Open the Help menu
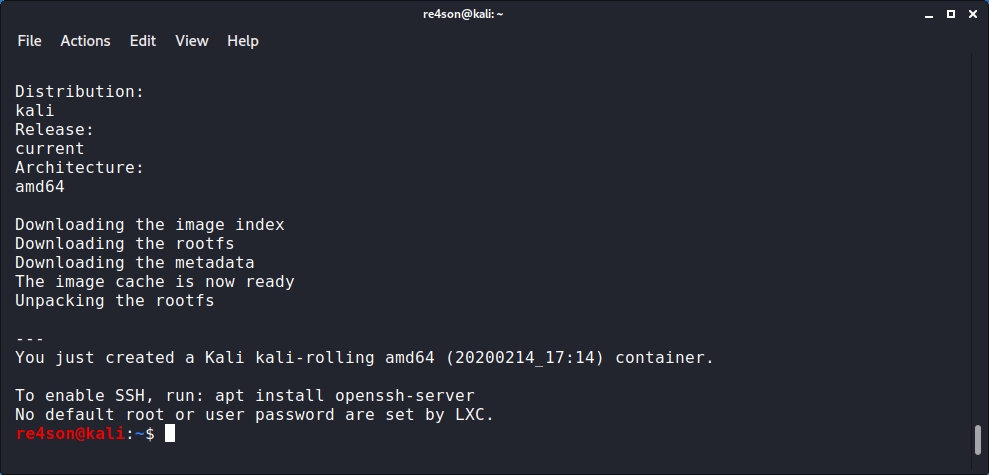This screenshot has height=475, width=989. 243,41
